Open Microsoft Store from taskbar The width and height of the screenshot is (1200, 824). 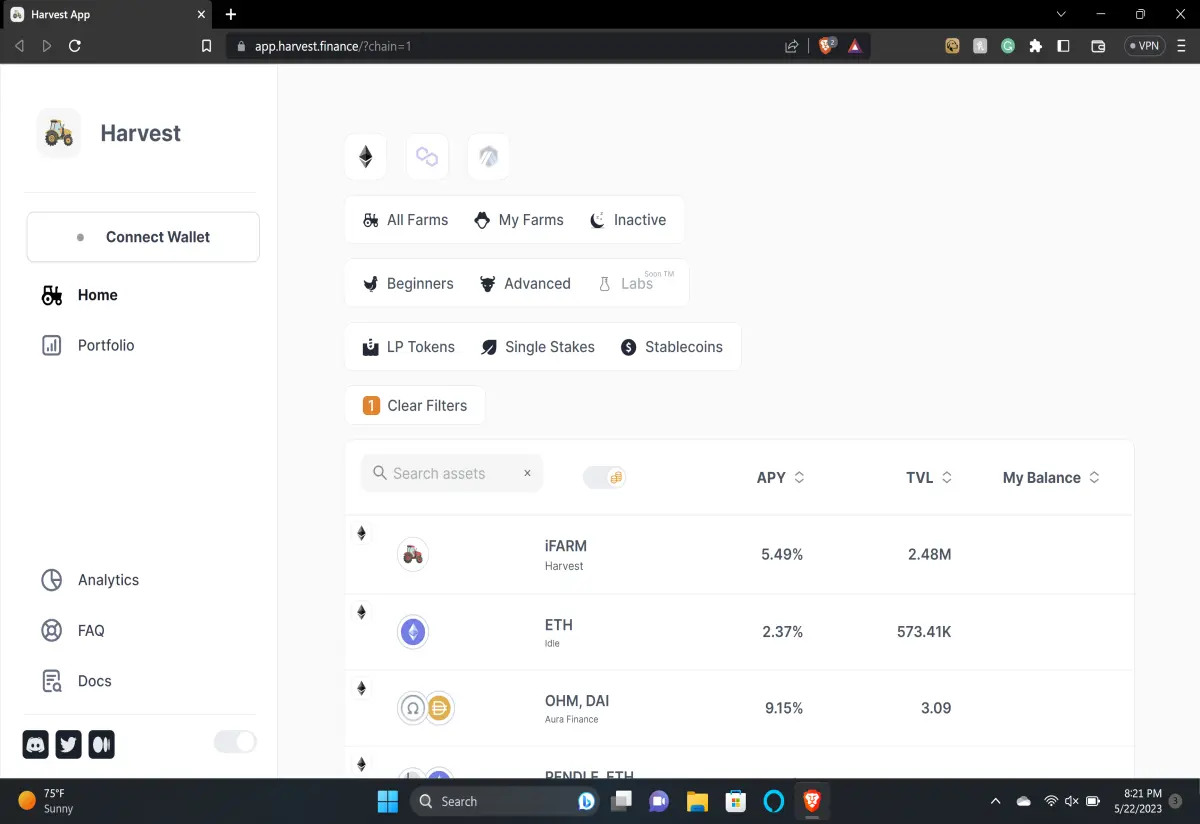(736, 801)
